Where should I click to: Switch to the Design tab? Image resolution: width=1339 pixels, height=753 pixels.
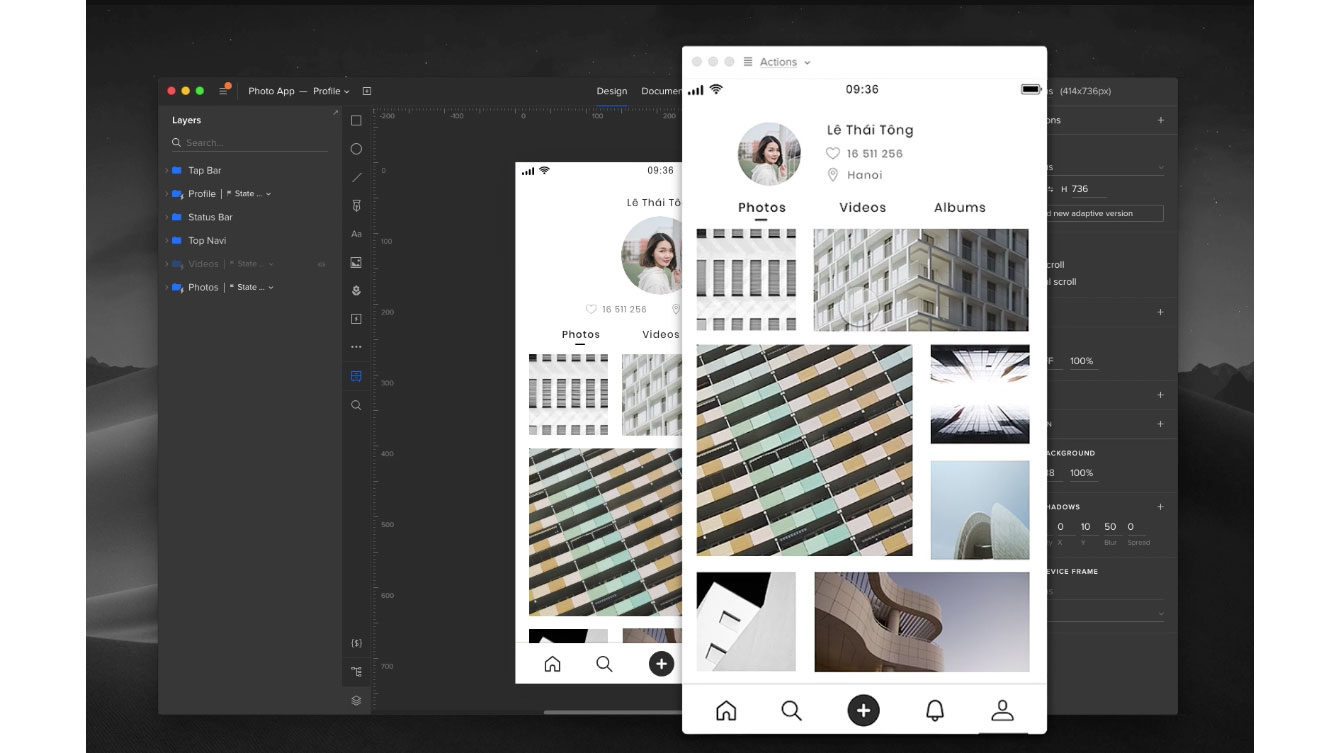pos(611,91)
